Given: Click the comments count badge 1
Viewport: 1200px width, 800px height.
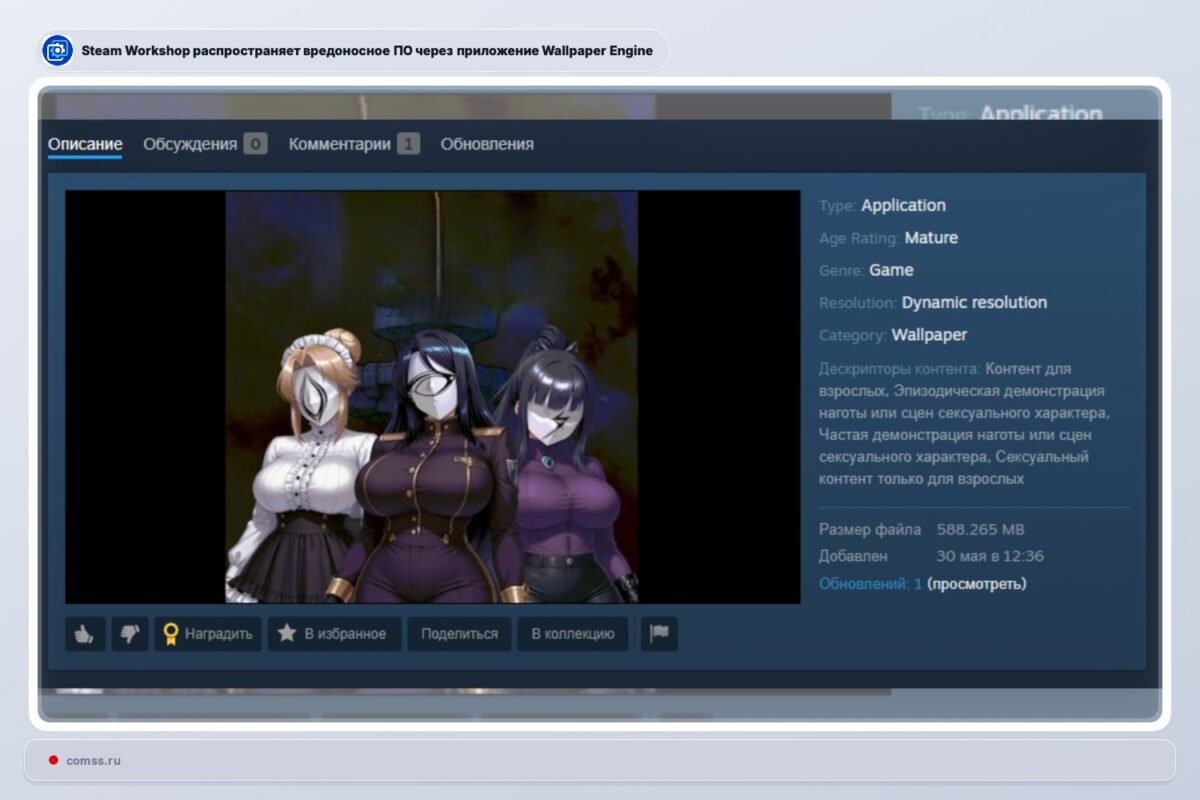Looking at the screenshot, I should (408, 144).
